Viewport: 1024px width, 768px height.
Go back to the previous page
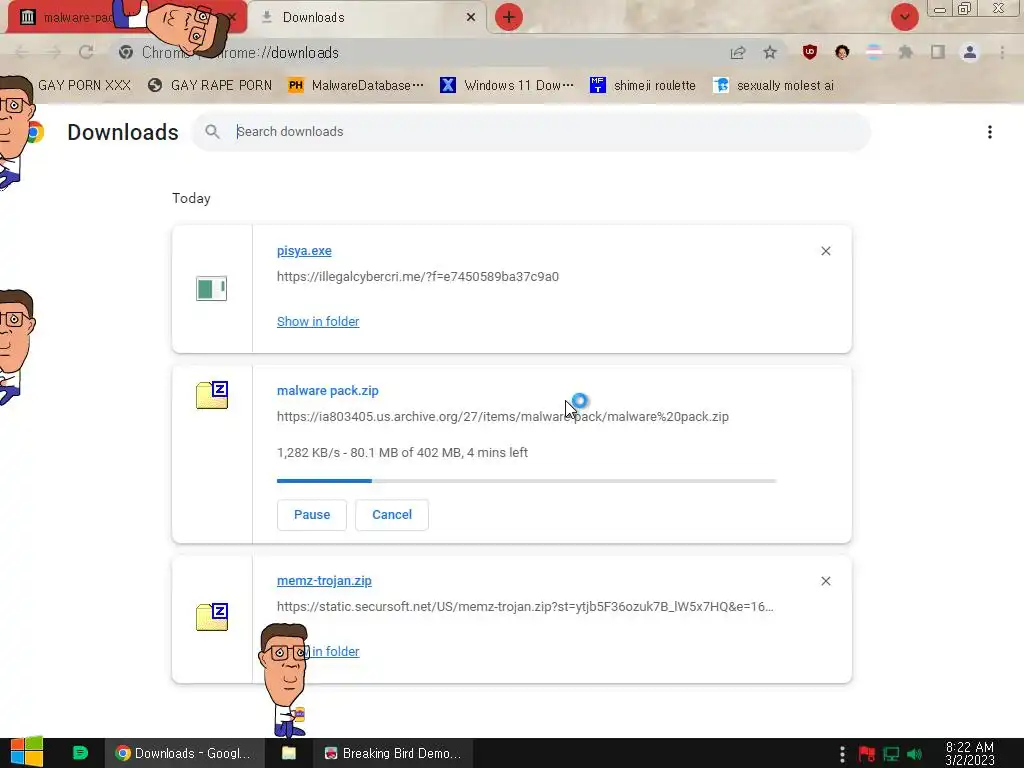pos(21,52)
